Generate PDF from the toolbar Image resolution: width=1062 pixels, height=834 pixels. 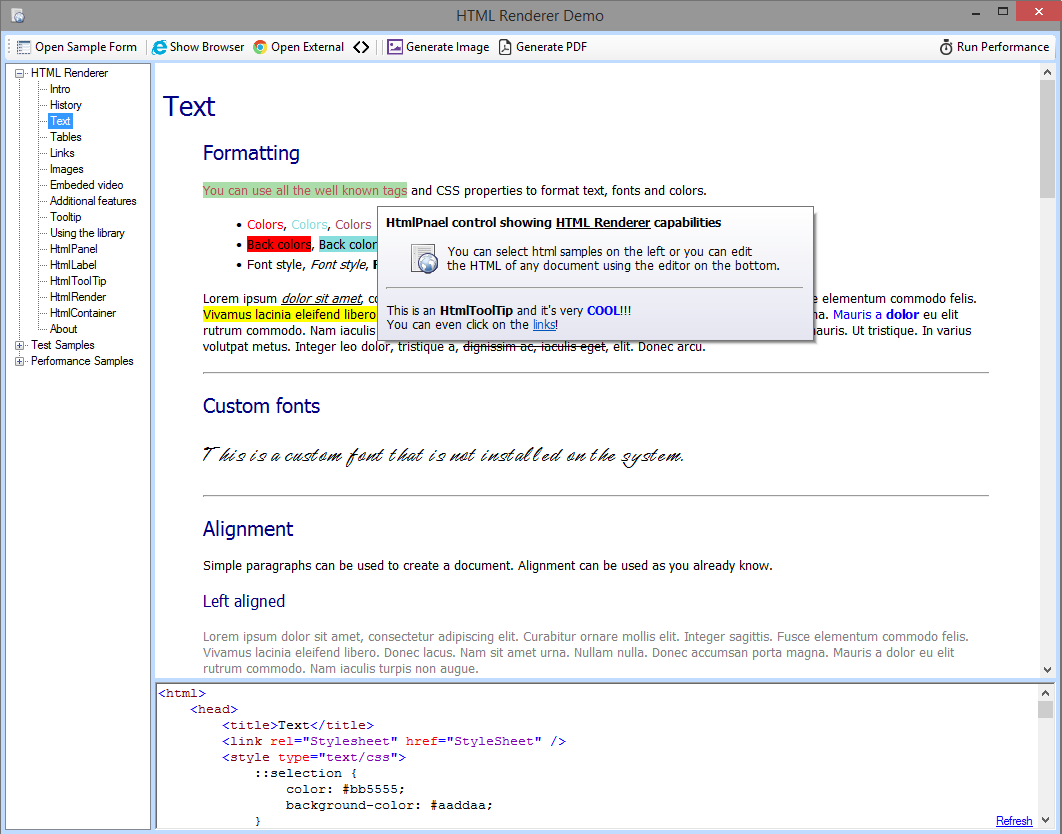tap(543, 47)
